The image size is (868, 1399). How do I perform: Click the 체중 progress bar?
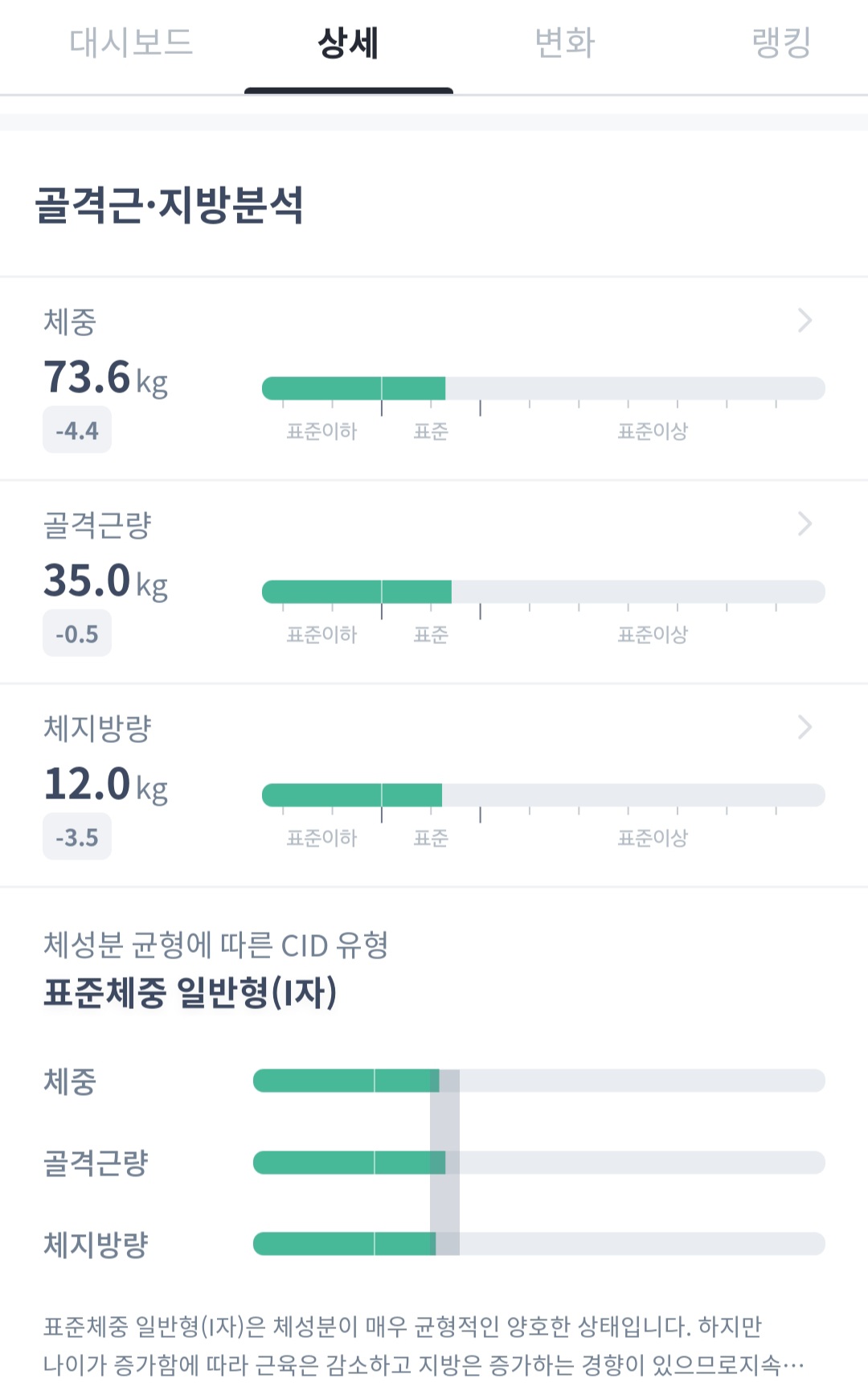pos(543,388)
